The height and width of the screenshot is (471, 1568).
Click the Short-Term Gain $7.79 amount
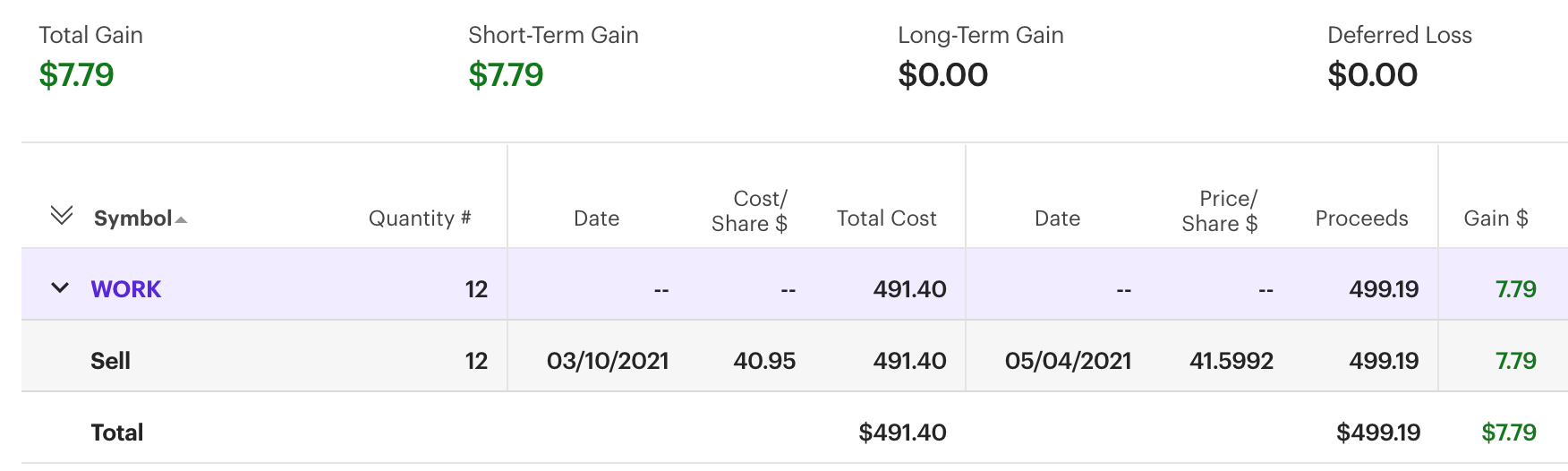pos(507,75)
